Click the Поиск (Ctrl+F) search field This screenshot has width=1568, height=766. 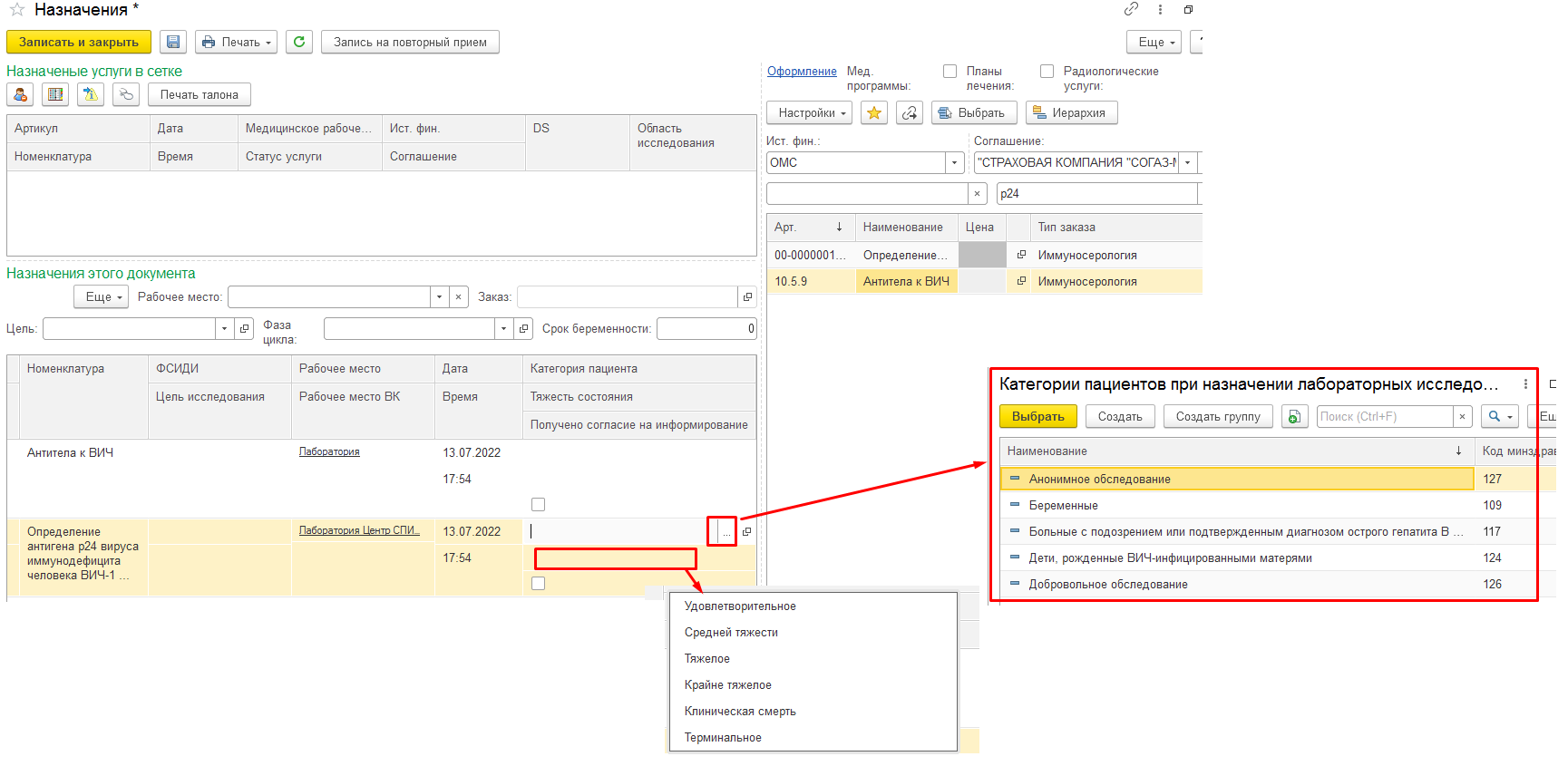point(1384,416)
